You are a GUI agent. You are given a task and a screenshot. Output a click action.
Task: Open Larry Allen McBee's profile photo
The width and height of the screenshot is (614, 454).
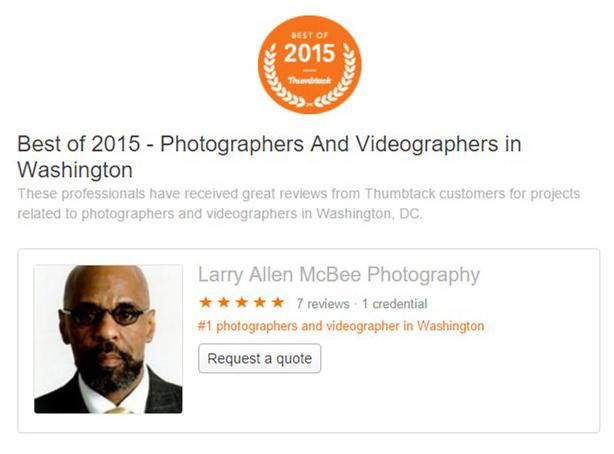point(108,339)
